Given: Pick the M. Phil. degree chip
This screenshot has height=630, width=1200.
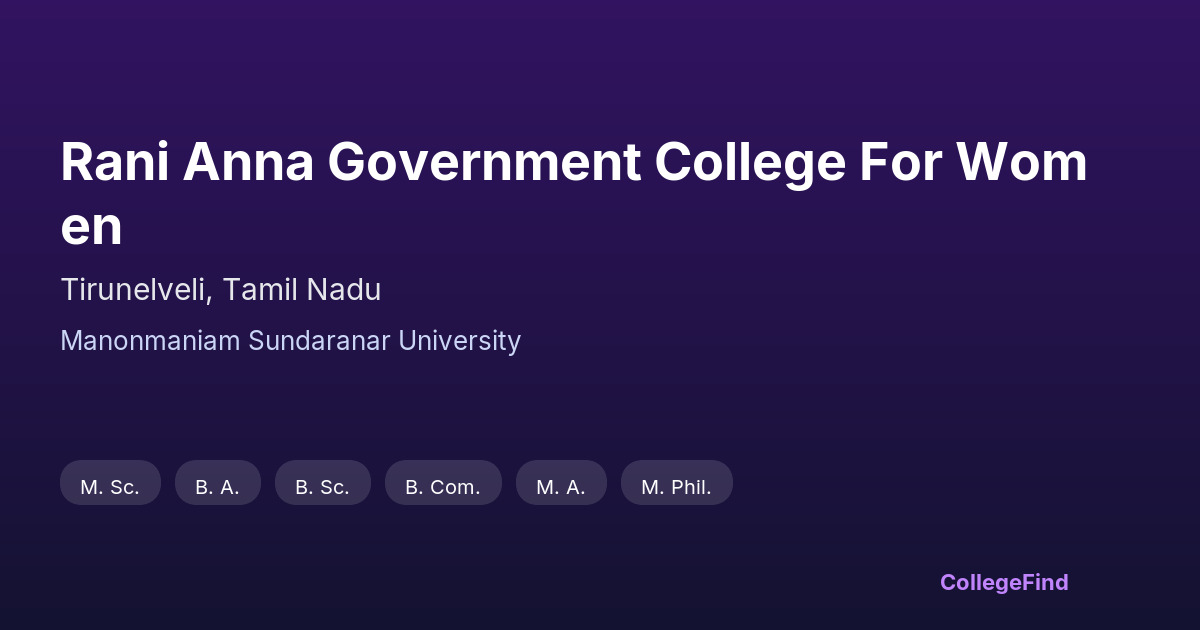Looking at the screenshot, I should 676,487.
